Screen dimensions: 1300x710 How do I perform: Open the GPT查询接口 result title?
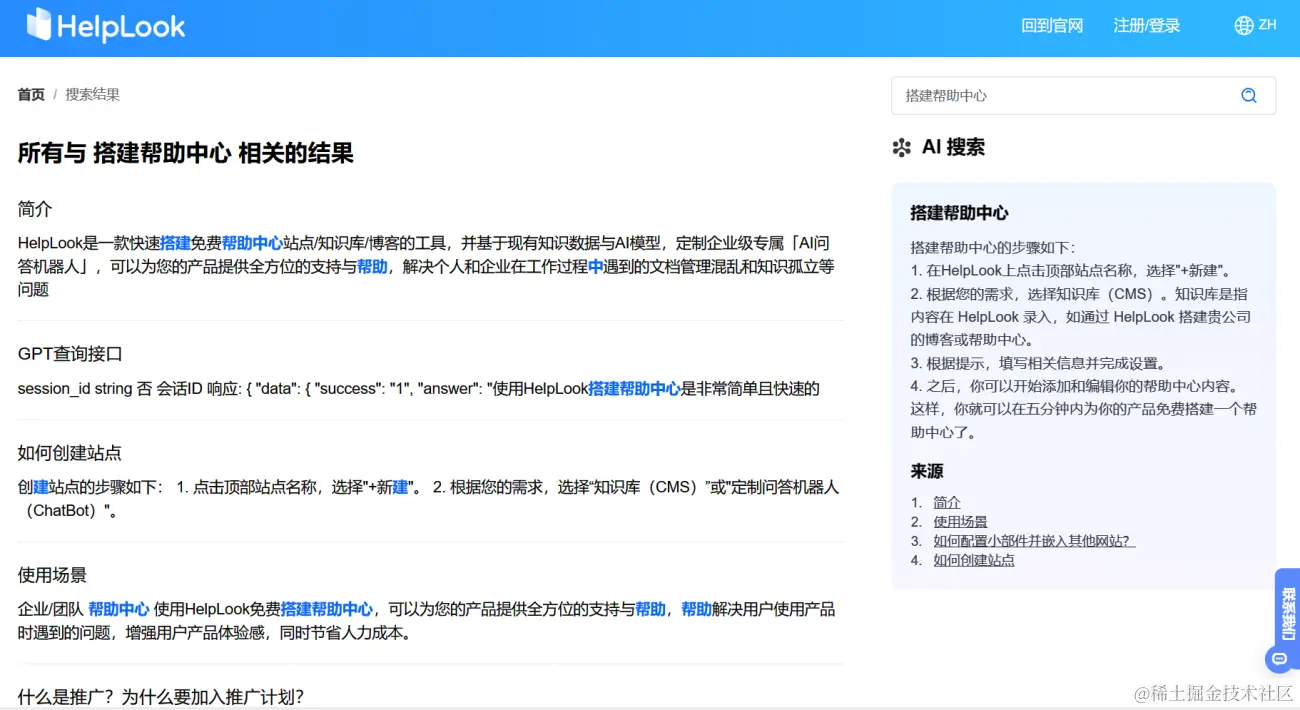click(70, 354)
